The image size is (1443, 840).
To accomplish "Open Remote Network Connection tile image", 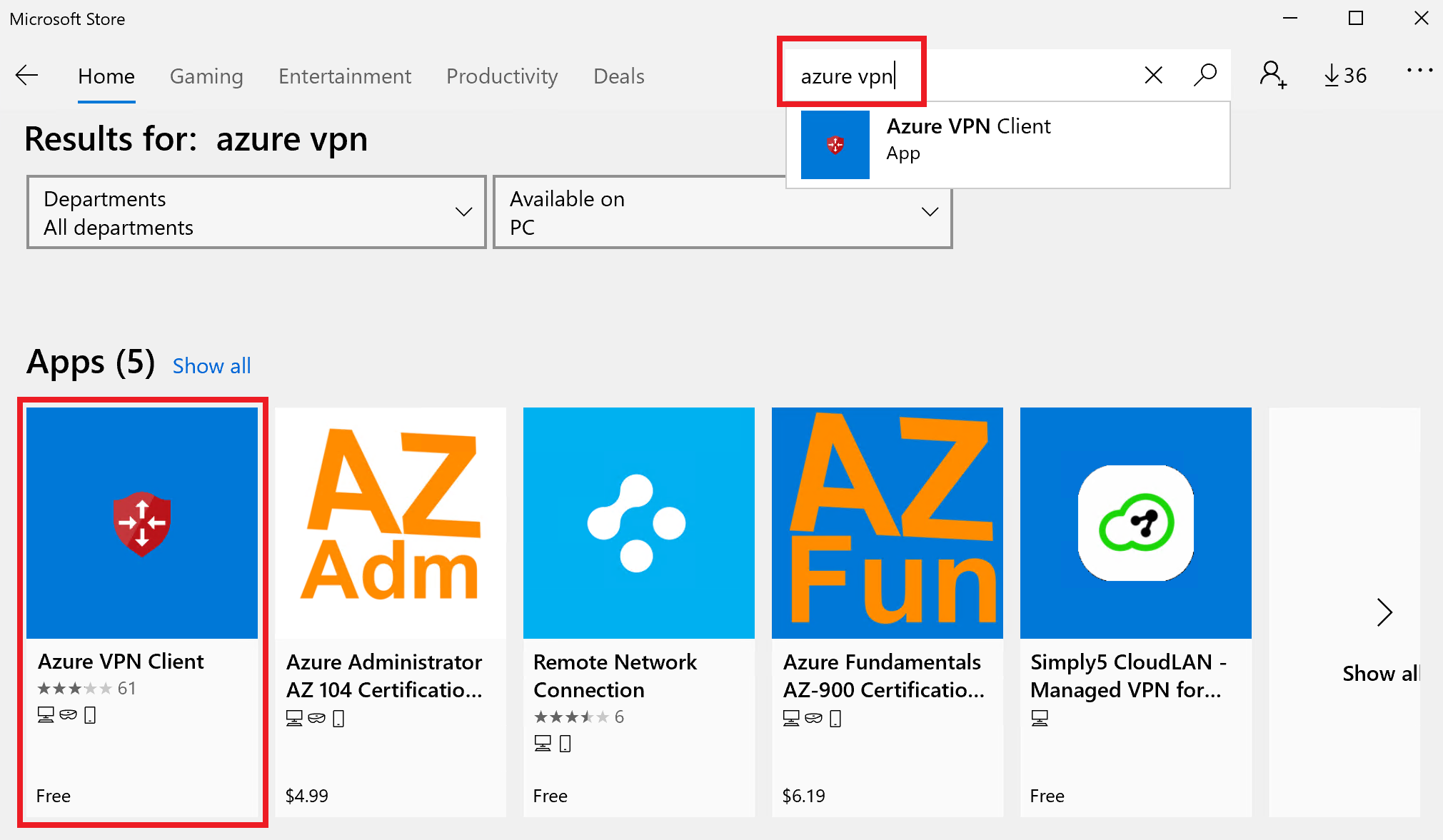I will [x=639, y=523].
